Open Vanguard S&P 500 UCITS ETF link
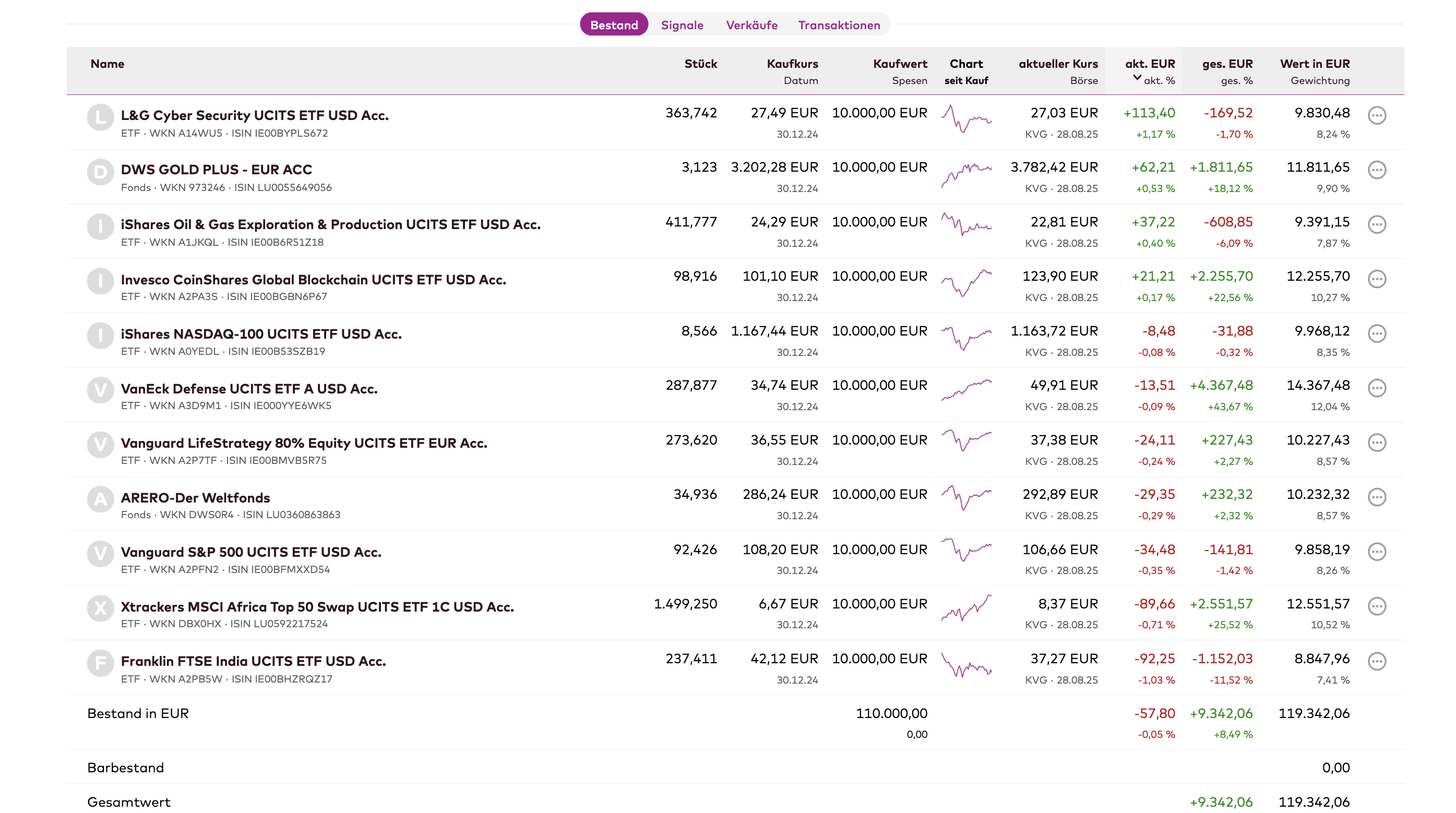The width and height of the screenshot is (1456, 813). point(251,552)
